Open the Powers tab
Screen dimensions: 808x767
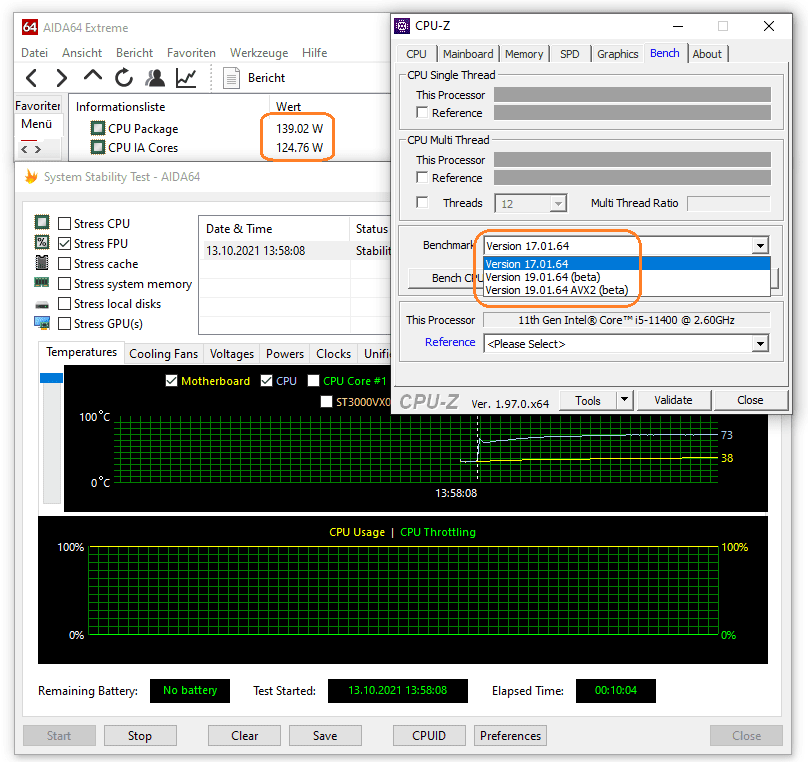coord(285,354)
